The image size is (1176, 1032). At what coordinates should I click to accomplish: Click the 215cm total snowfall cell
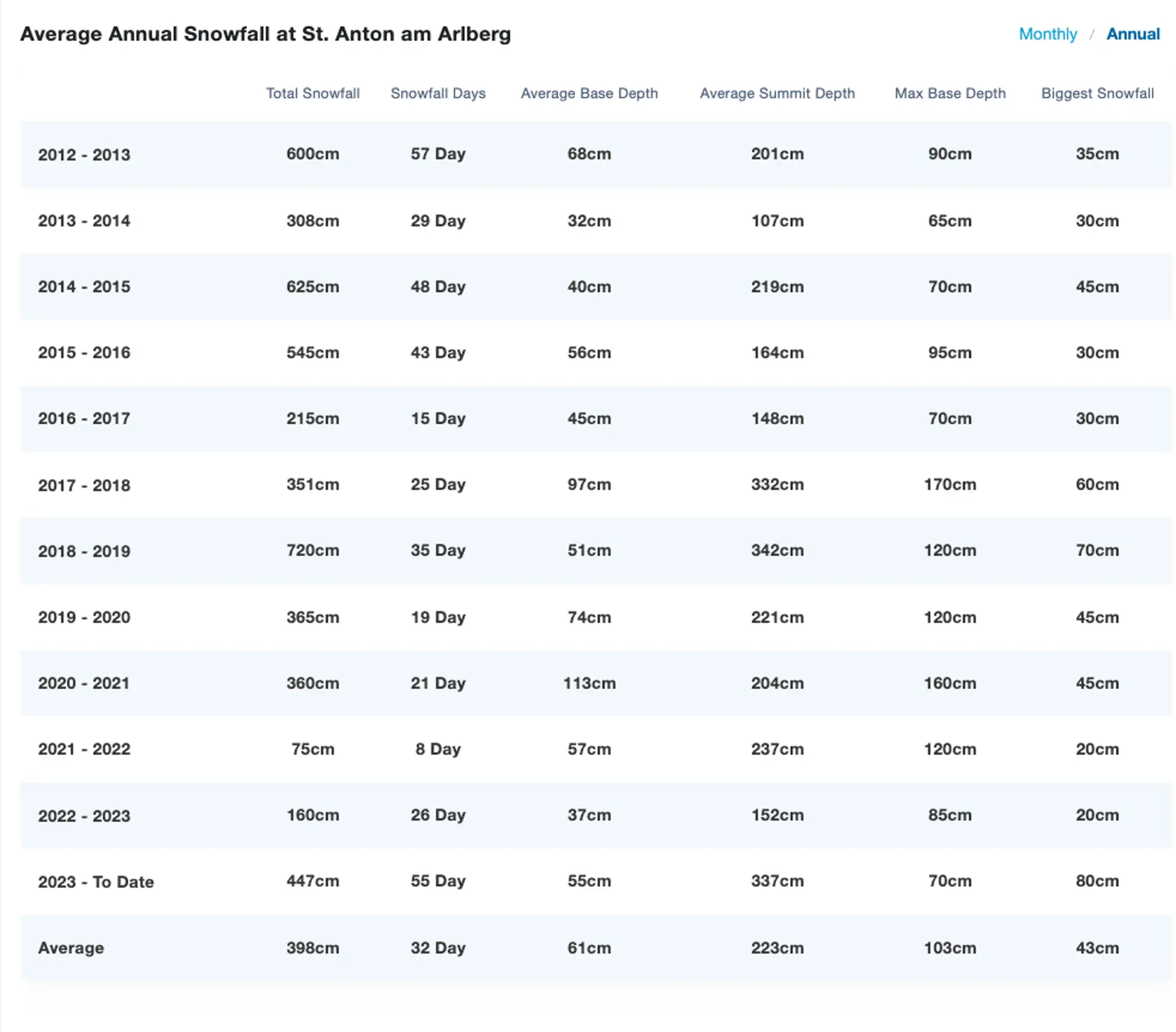[x=313, y=418]
